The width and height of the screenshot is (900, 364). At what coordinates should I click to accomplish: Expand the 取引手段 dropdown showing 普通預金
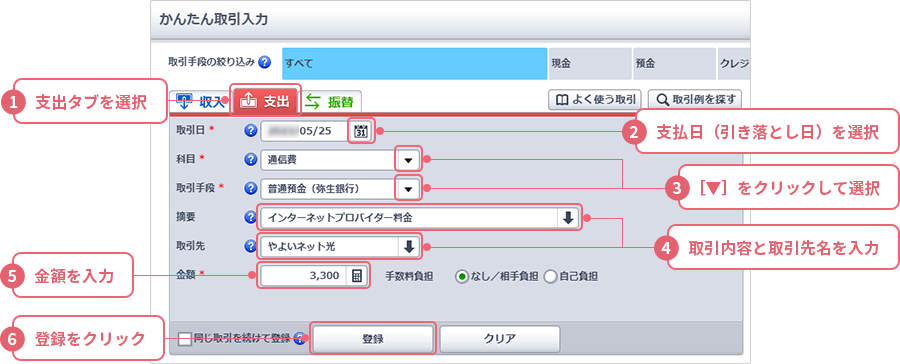pyautogui.click(x=408, y=188)
